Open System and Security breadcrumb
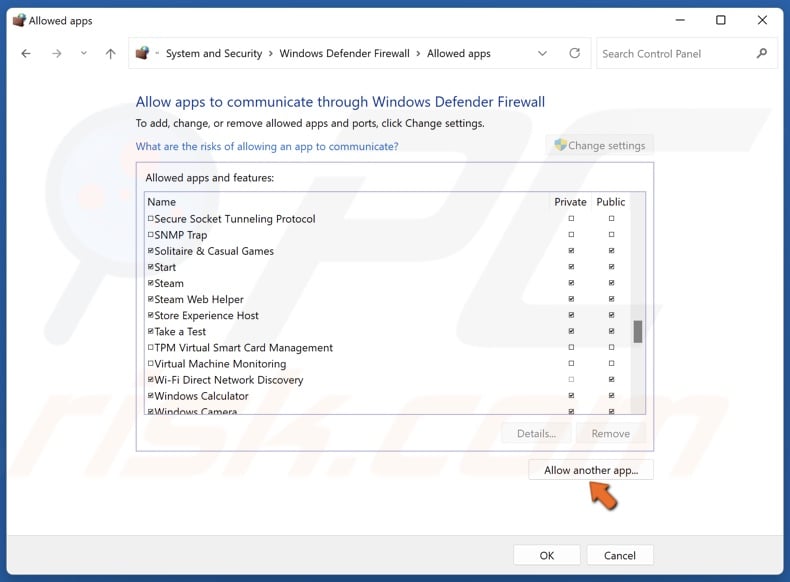 tap(214, 54)
